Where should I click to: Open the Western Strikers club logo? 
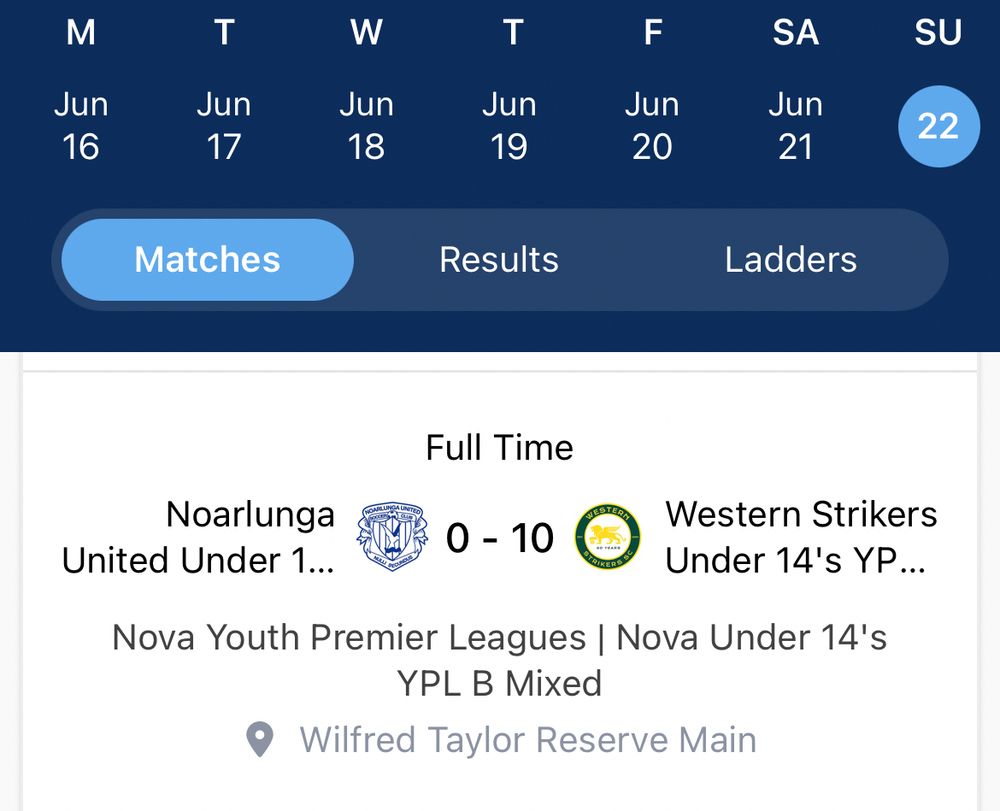[x=608, y=537]
